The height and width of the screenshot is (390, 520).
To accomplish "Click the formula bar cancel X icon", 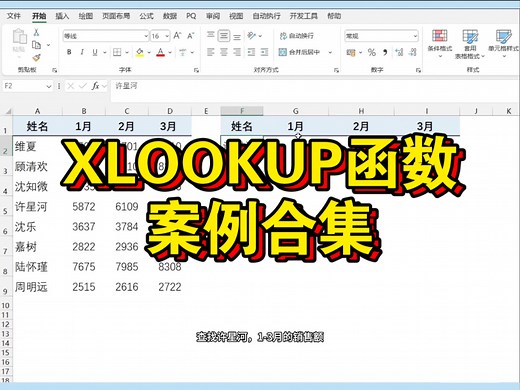I will click(x=70, y=86).
